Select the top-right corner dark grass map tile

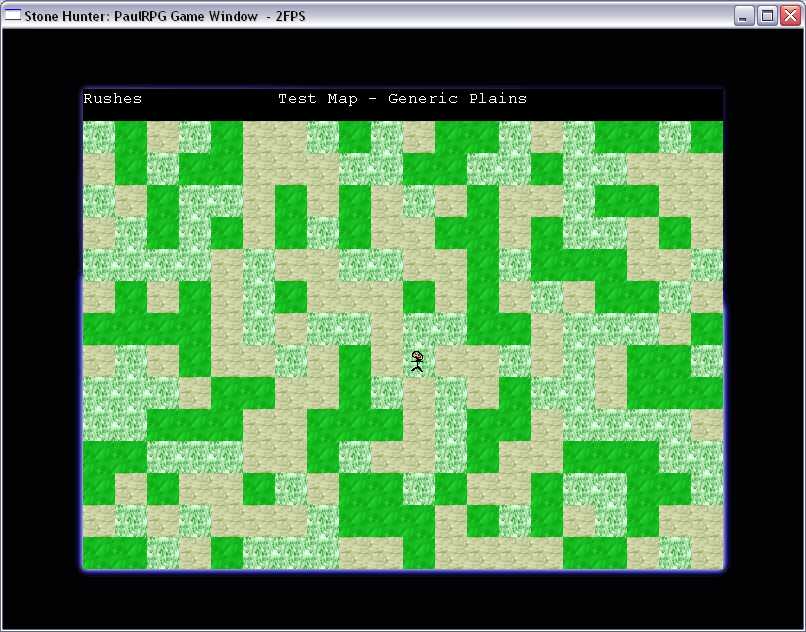pyautogui.click(x=707, y=137)
